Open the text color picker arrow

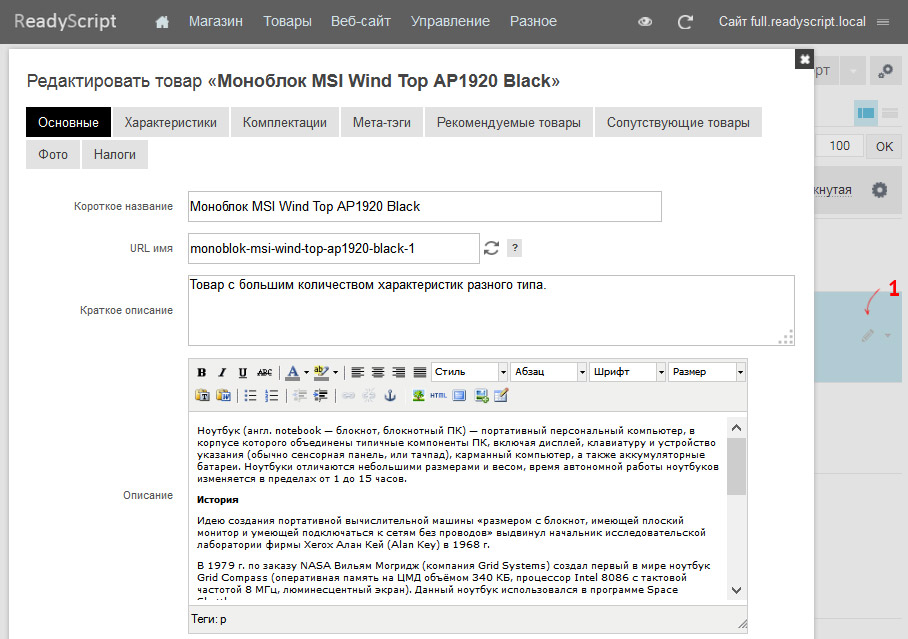point(306,372)
